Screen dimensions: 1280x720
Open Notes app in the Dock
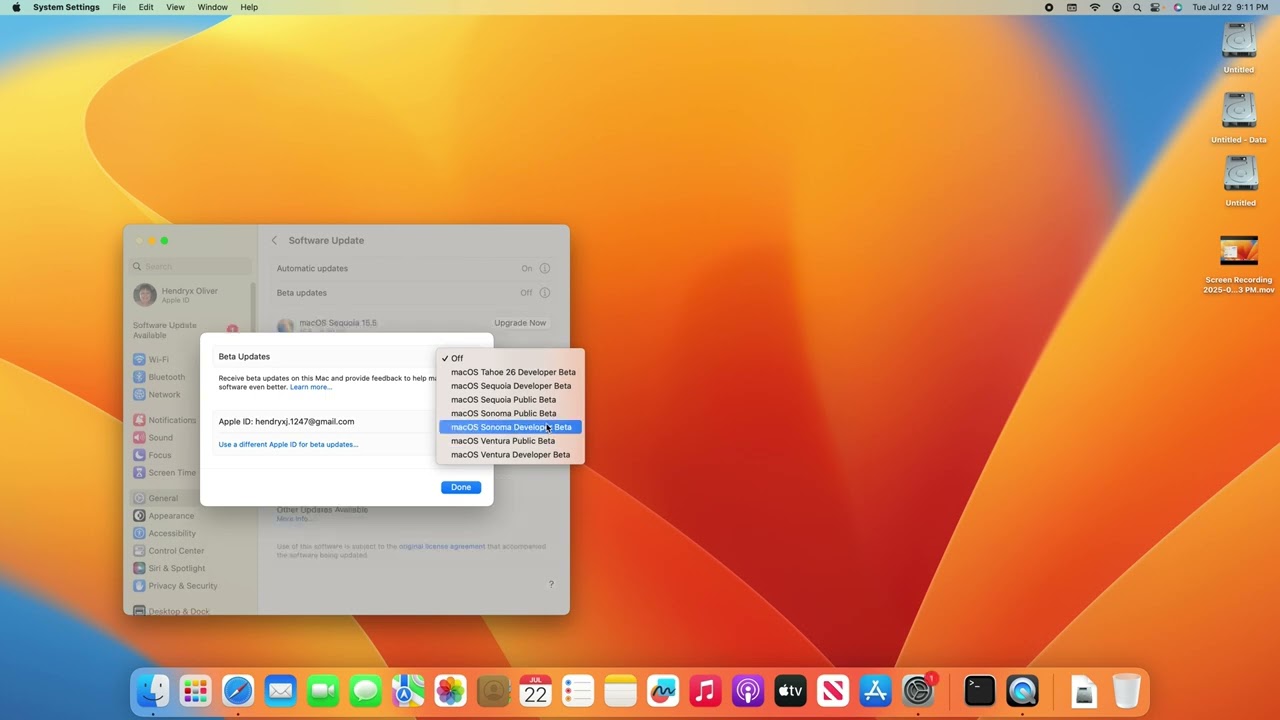pyautogui.click(x=621, y=690)
